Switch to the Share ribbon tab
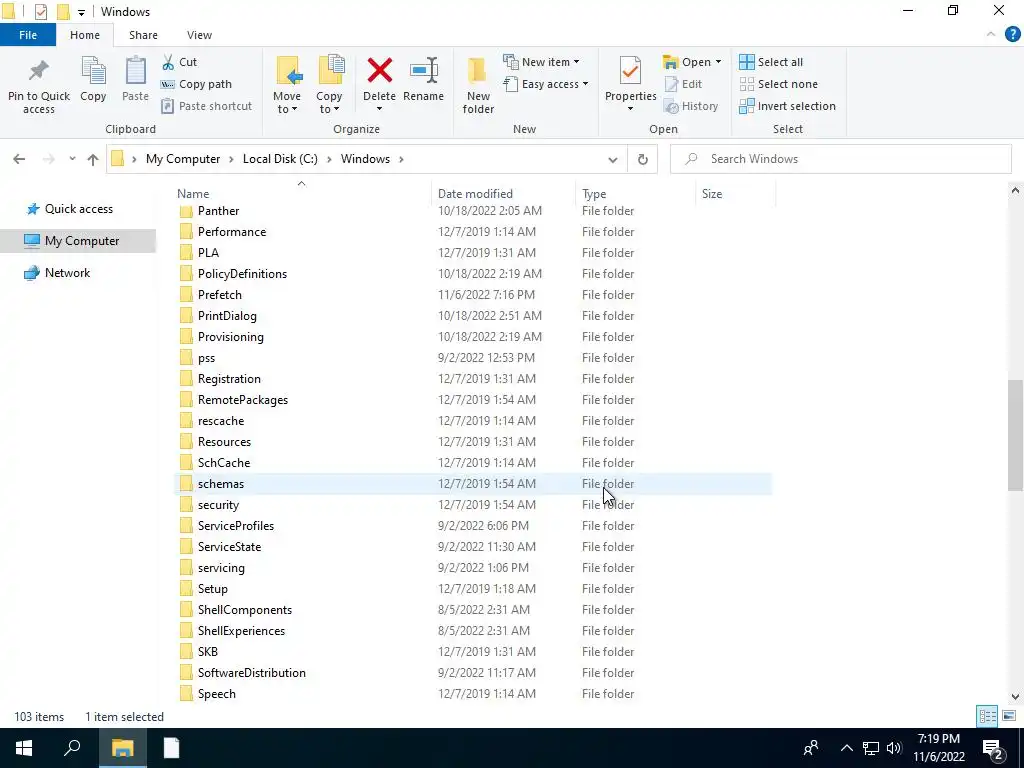 coord(143,35)
